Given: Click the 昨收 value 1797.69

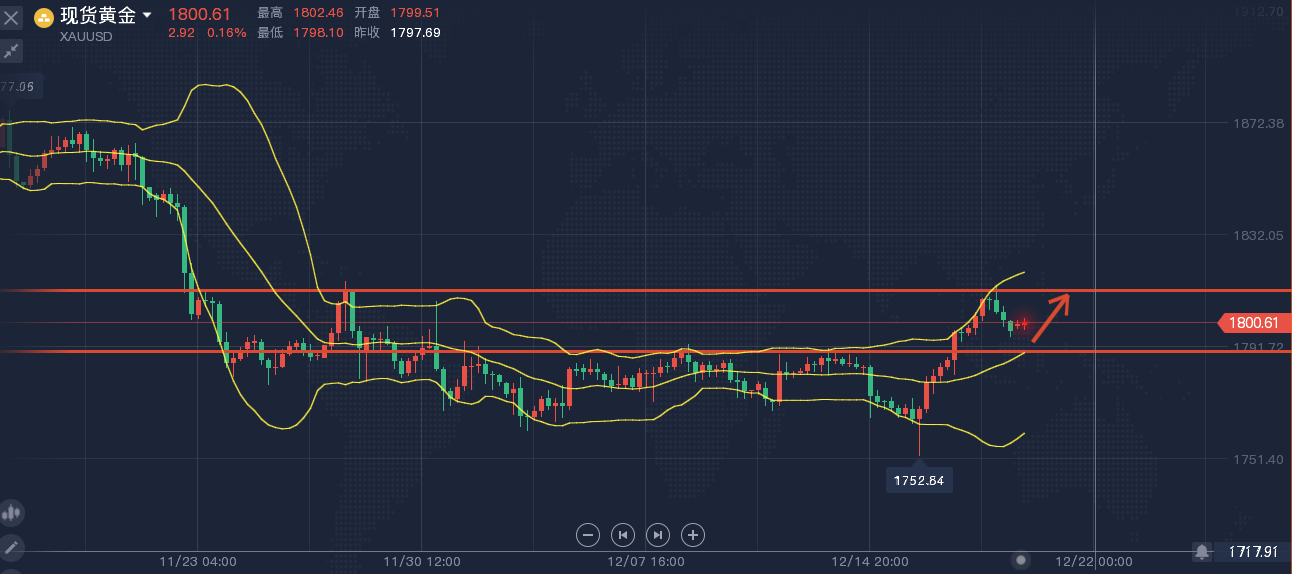Looking at the screenshot, I should coord(415,32).
